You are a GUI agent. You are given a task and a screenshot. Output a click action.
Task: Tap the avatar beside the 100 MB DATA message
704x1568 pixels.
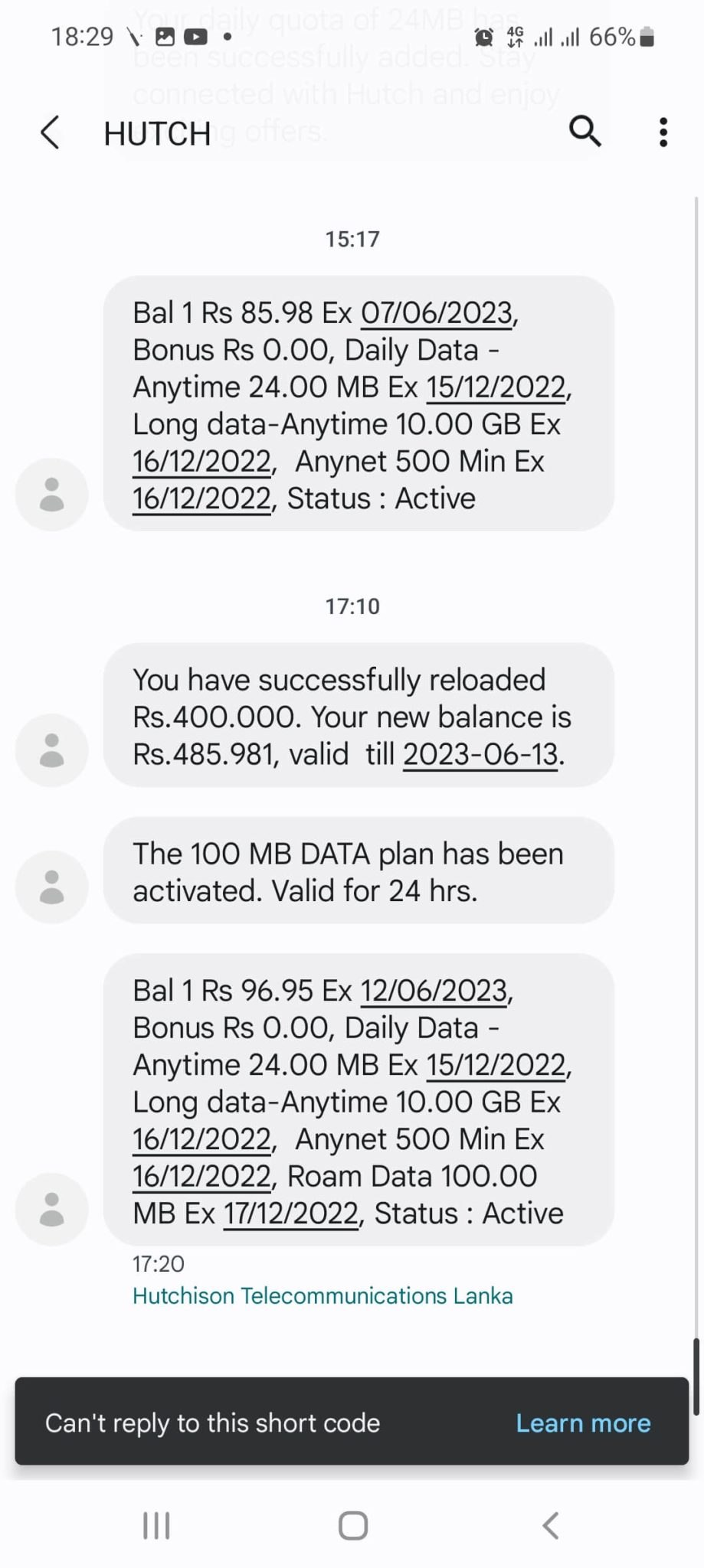click(x=51, y=887)
